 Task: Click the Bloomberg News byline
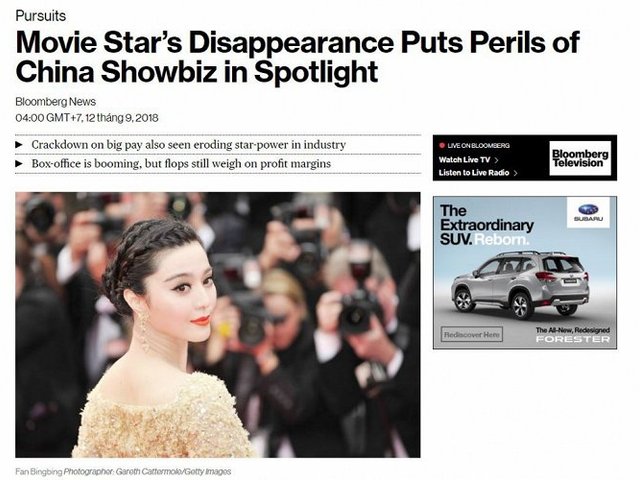[56, 102]
